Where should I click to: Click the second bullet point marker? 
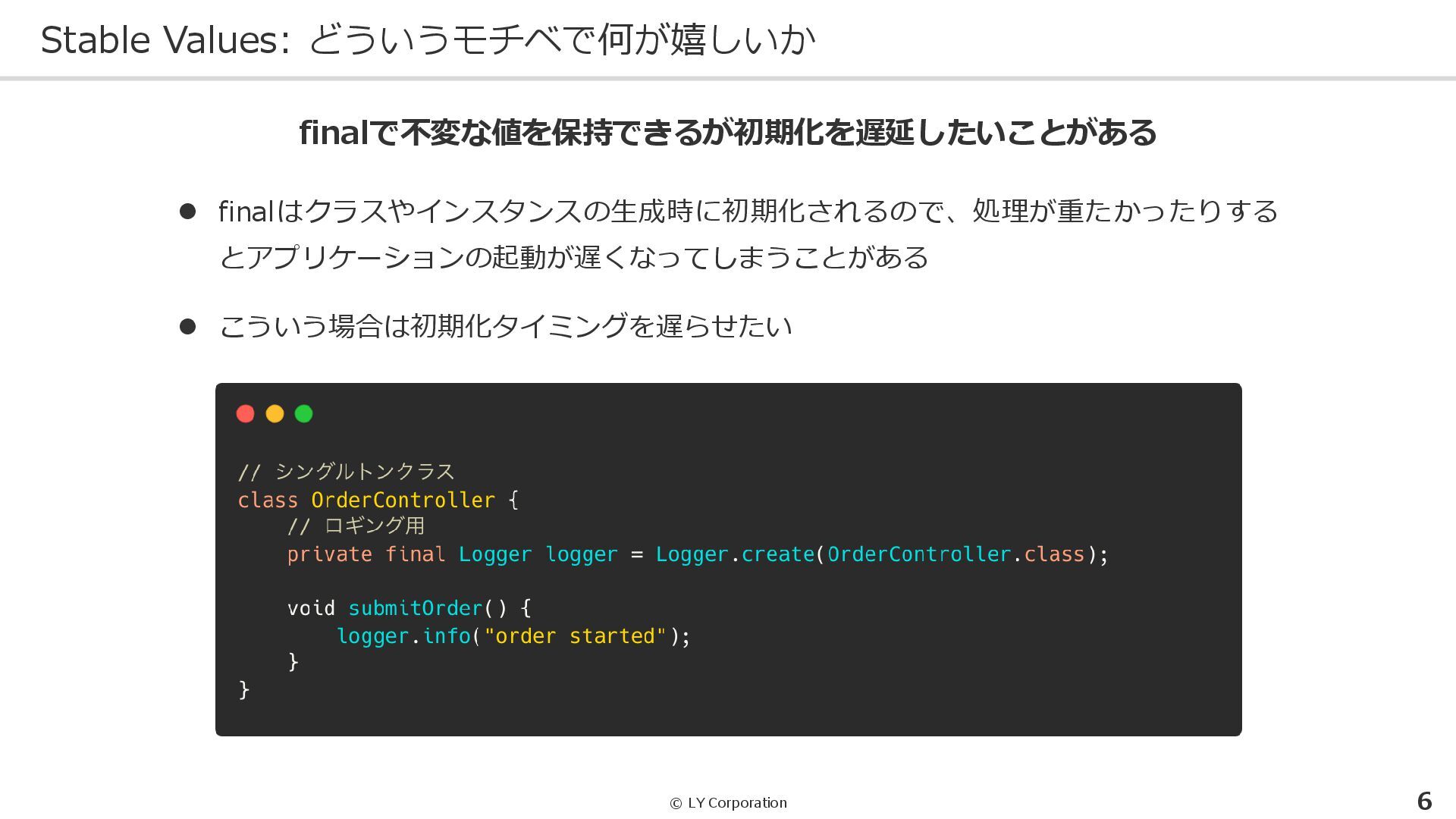tap(187, 327)
